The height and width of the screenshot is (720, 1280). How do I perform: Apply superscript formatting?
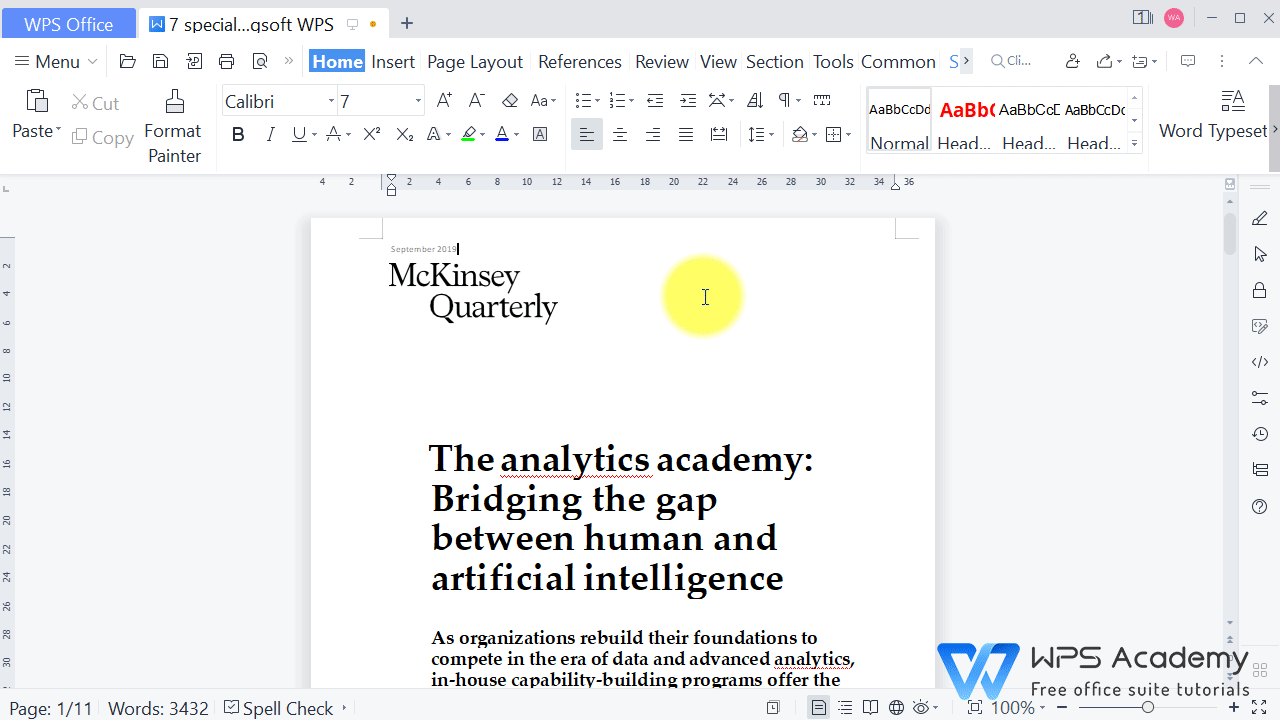[x=371, y=134]
